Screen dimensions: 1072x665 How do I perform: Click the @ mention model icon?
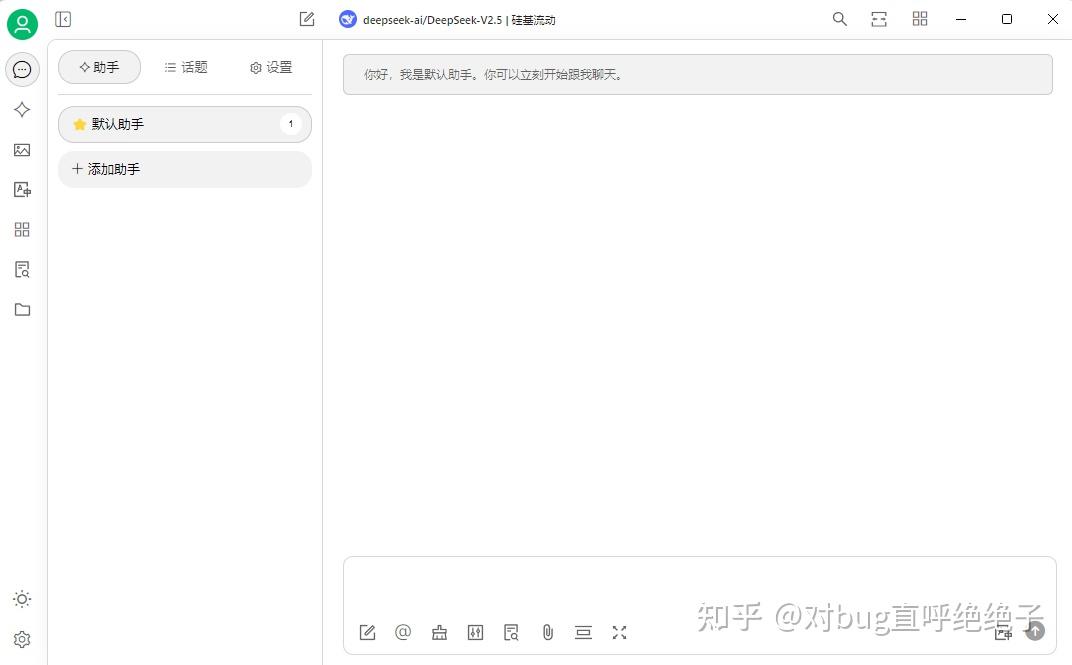click(x=403, y=632)
